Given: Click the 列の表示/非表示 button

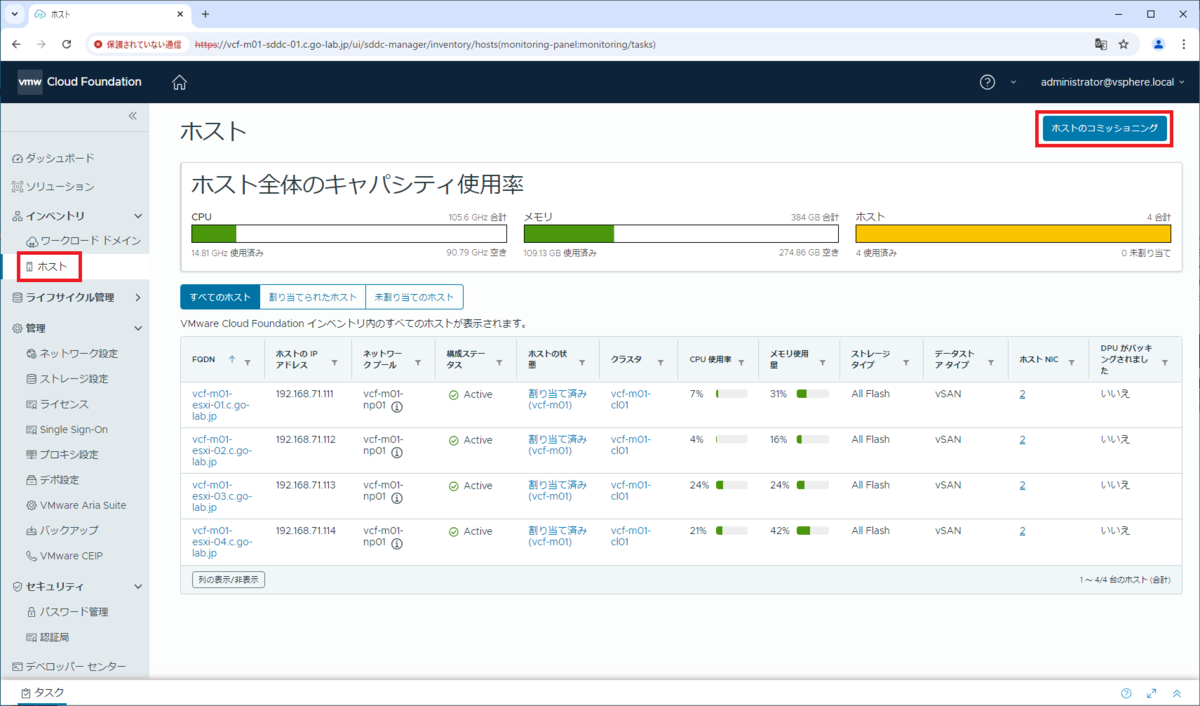Looking at the screenshot, I should tap(228, 579).
